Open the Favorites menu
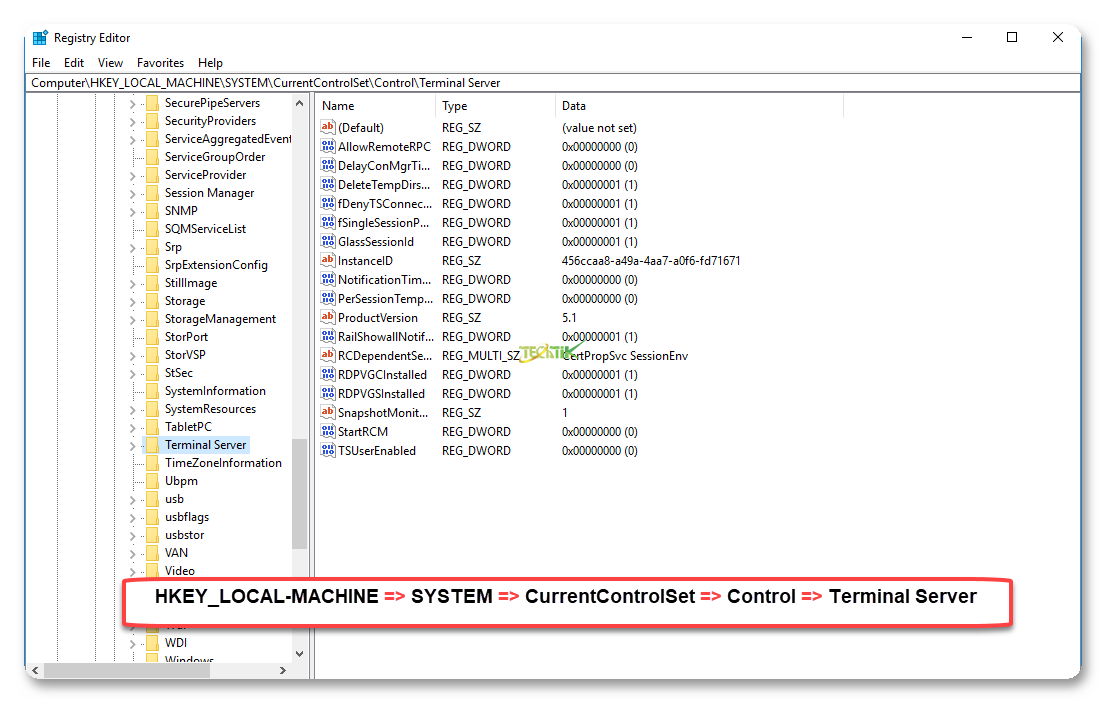The width and height of the screenshot is (1106, 703). [160, 63]
